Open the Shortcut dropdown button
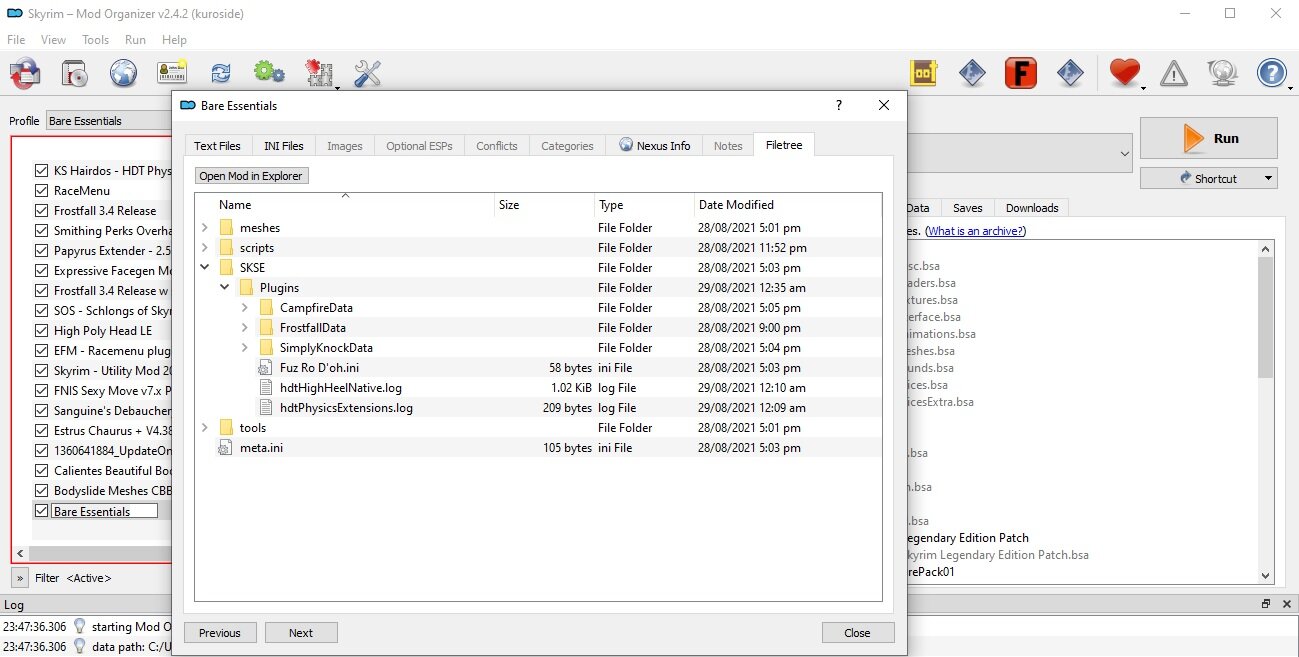Screen dimensions: 1299x657 pos(1209,178)
